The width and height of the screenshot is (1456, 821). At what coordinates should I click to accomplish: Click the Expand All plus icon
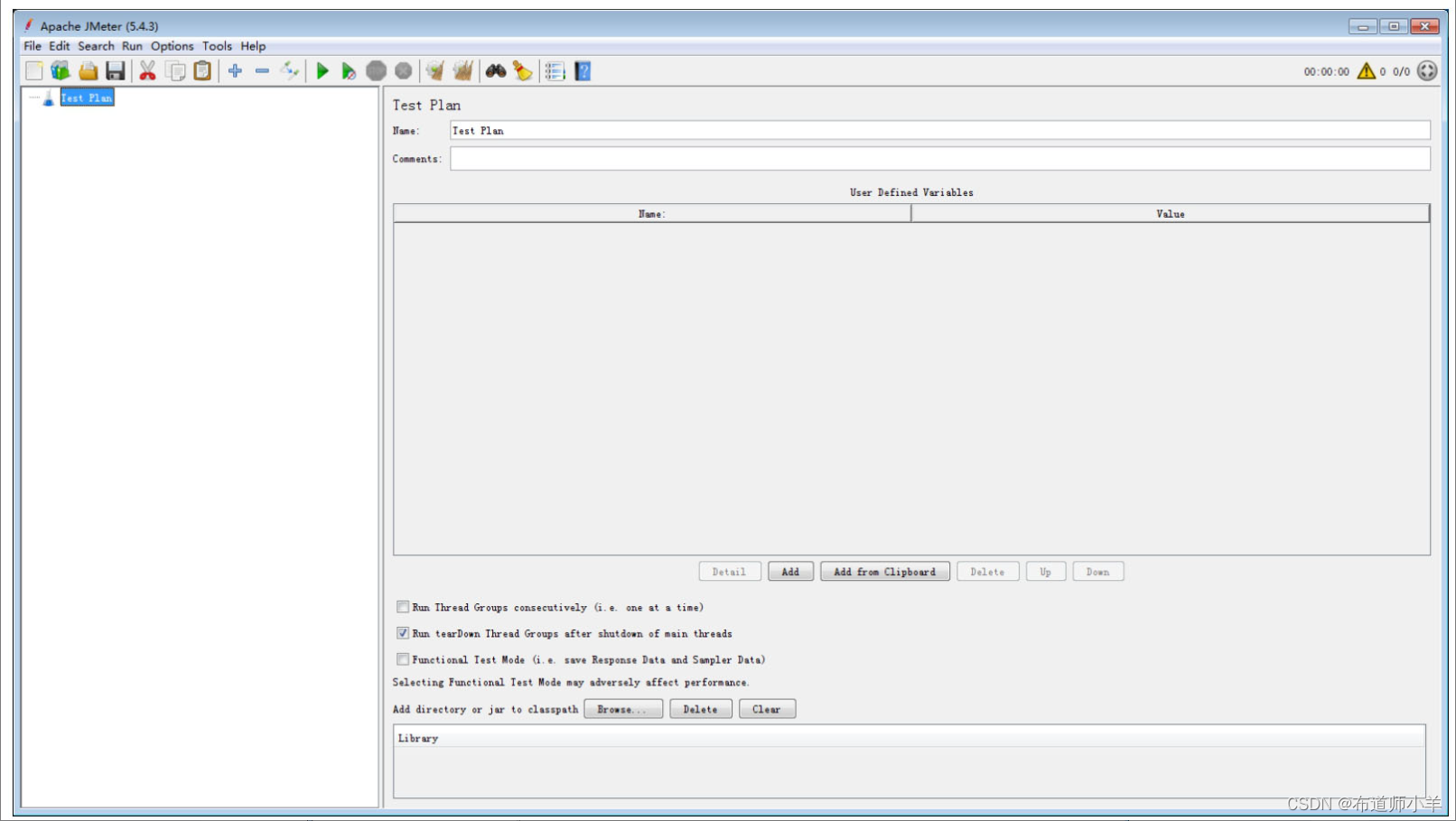(x=235, y=70)
